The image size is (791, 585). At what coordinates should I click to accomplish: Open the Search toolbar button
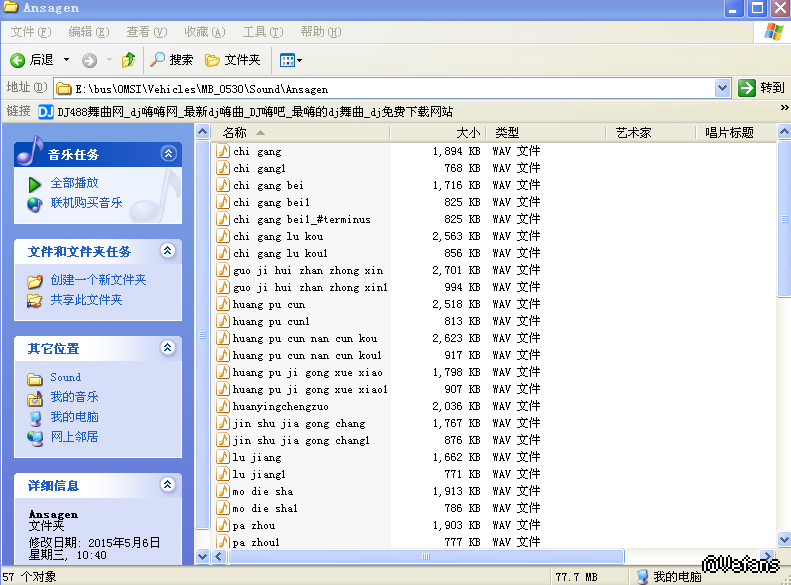[x=171, y=60]
